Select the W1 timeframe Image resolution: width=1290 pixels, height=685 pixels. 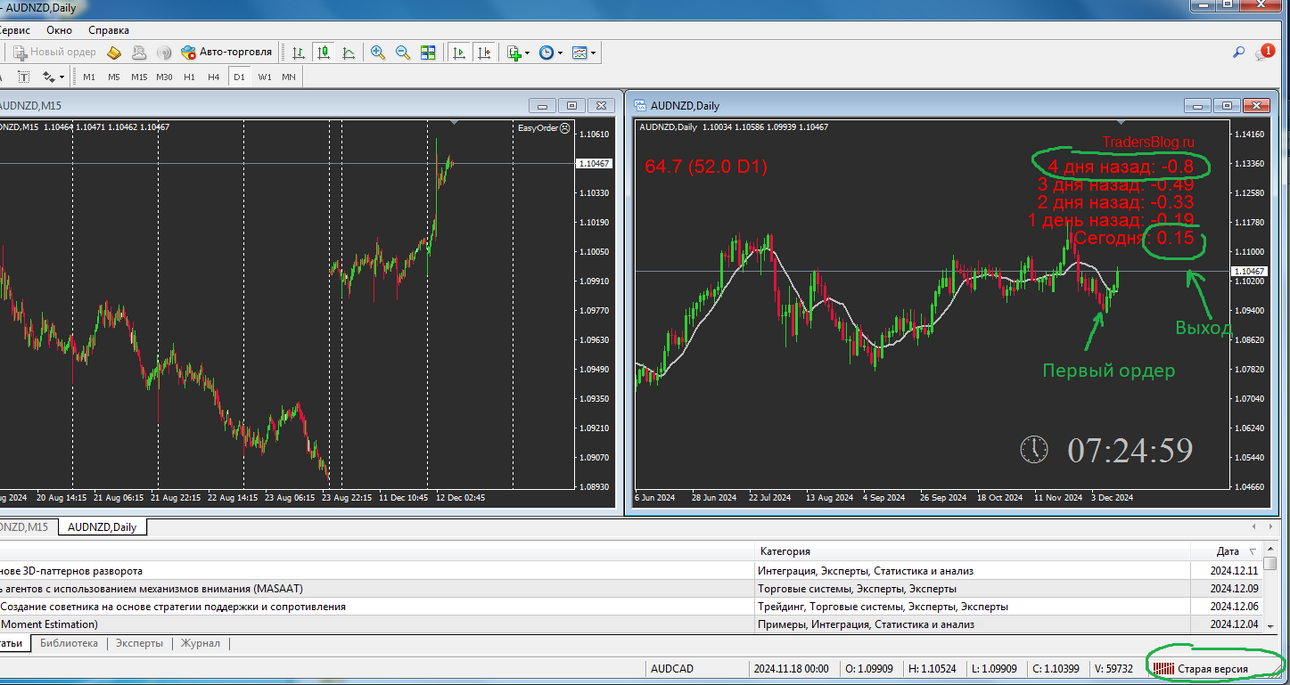(264, 77)
